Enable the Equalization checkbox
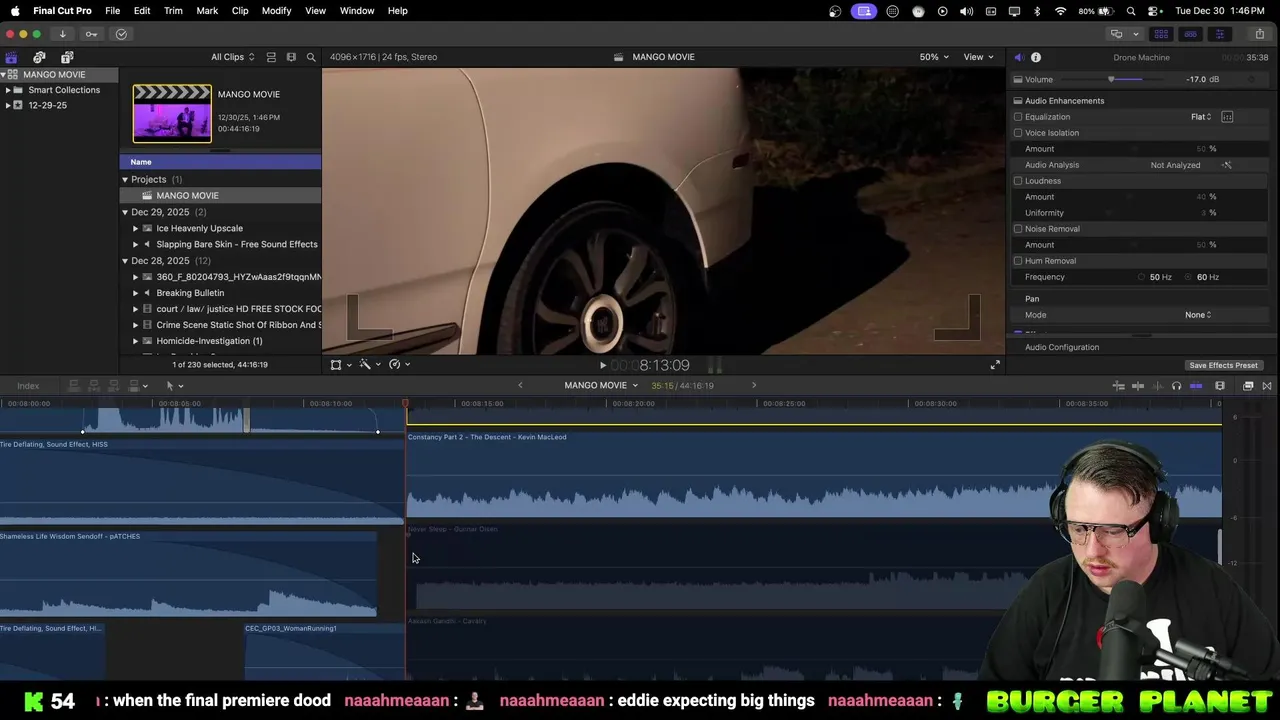1280x720 pixels. tap(1018, 117)
